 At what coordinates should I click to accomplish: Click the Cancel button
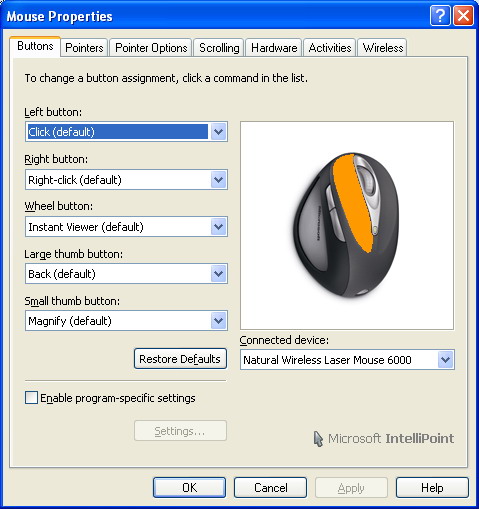tap(270, 488)
